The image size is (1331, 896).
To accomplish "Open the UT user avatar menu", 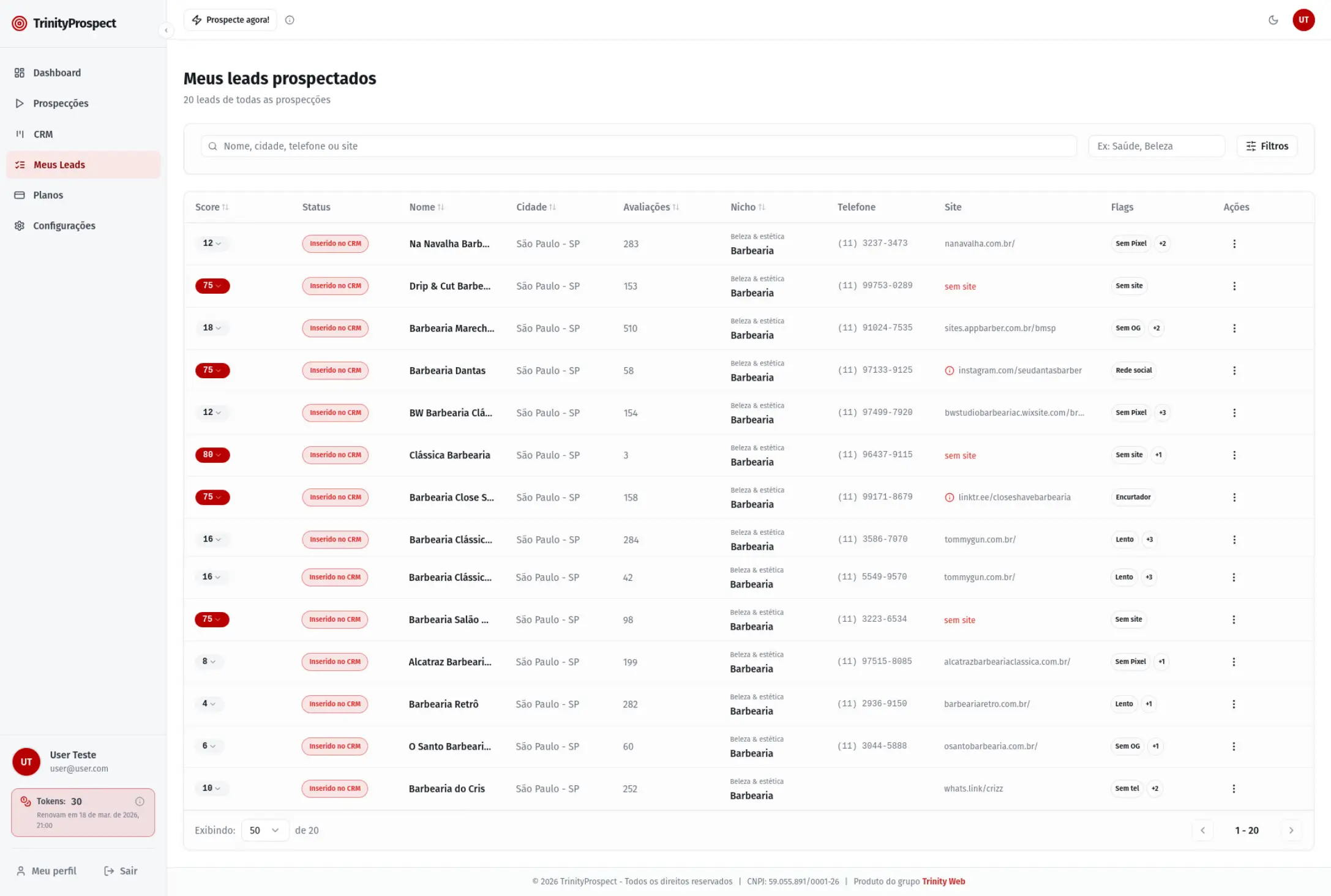I will [x=1303, y=20].
